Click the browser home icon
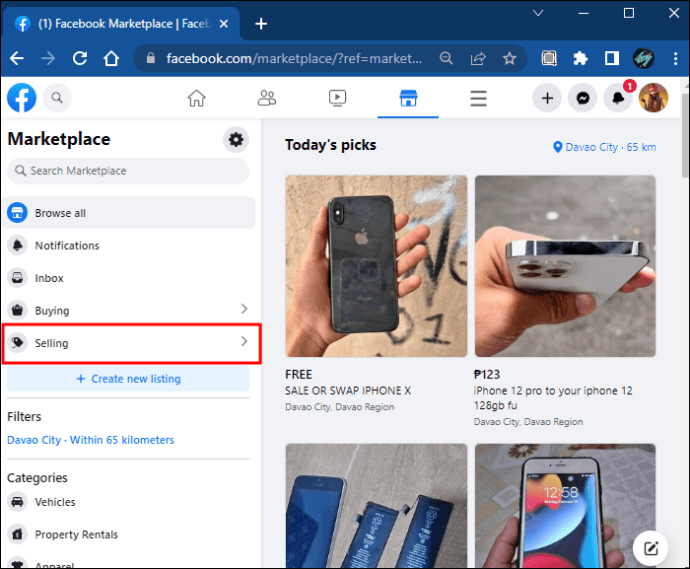The image size is (690, 569). [111, 58]
